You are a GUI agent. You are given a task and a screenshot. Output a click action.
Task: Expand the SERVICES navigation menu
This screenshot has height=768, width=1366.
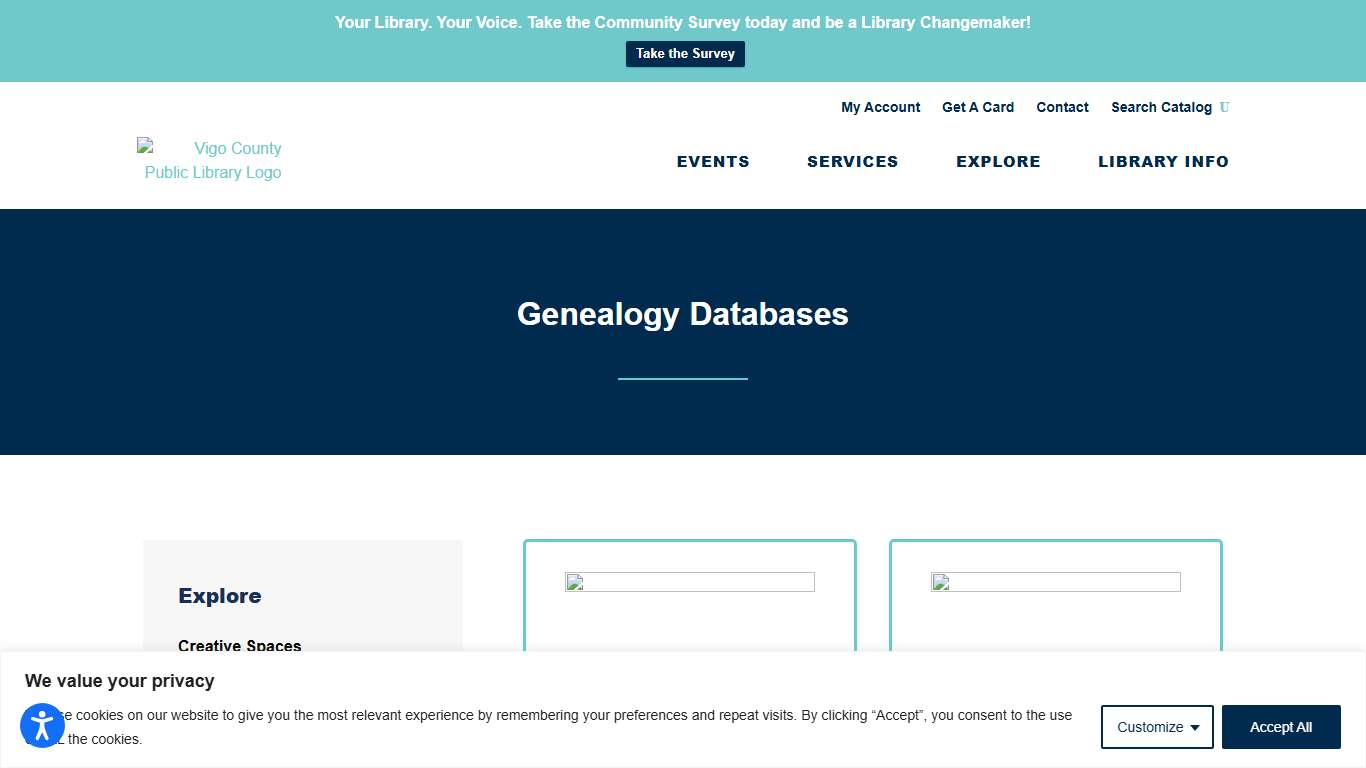point(852,161)
